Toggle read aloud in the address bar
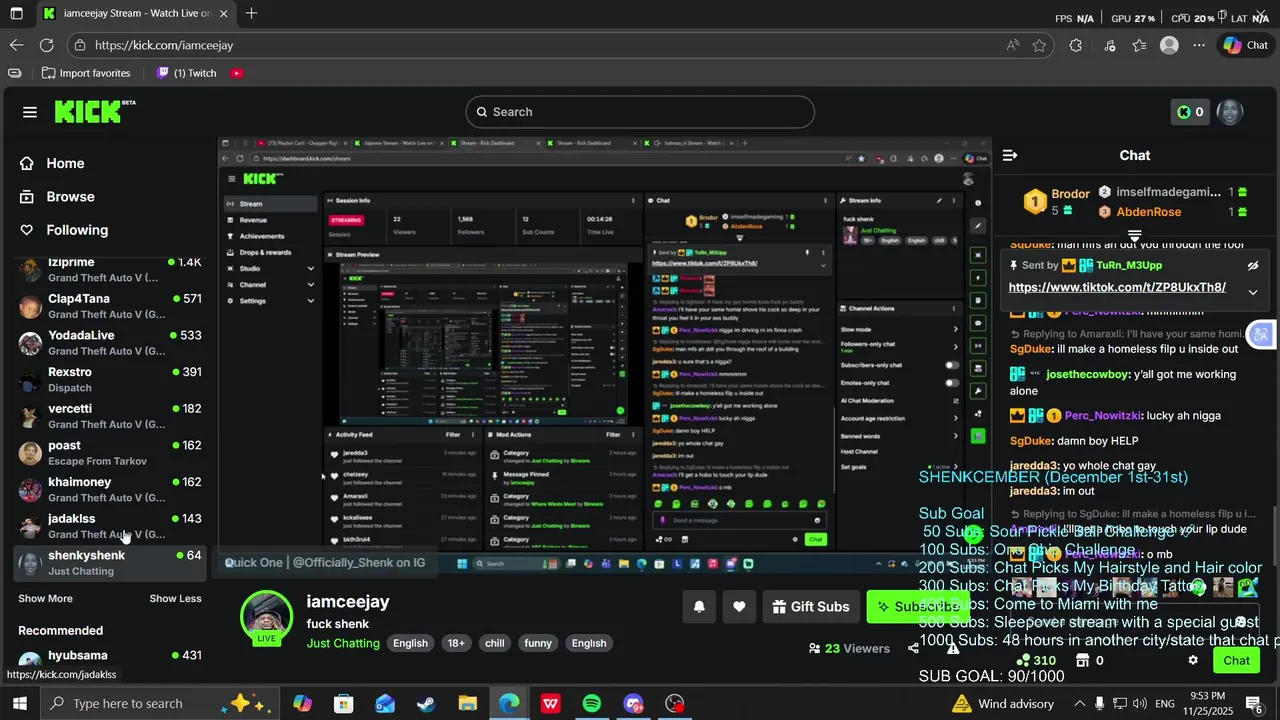Screen dimensions: 1280x720 1013,45
